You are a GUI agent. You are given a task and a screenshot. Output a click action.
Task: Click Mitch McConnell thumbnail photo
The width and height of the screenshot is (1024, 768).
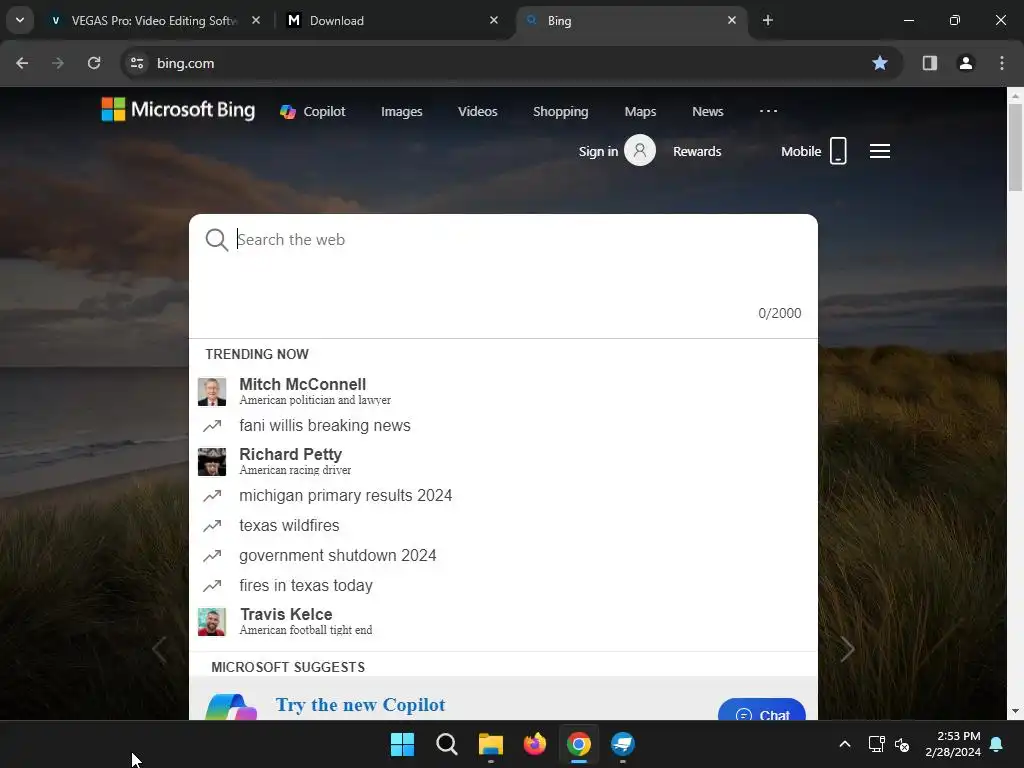pyautogui.click(x=212, y=391)
